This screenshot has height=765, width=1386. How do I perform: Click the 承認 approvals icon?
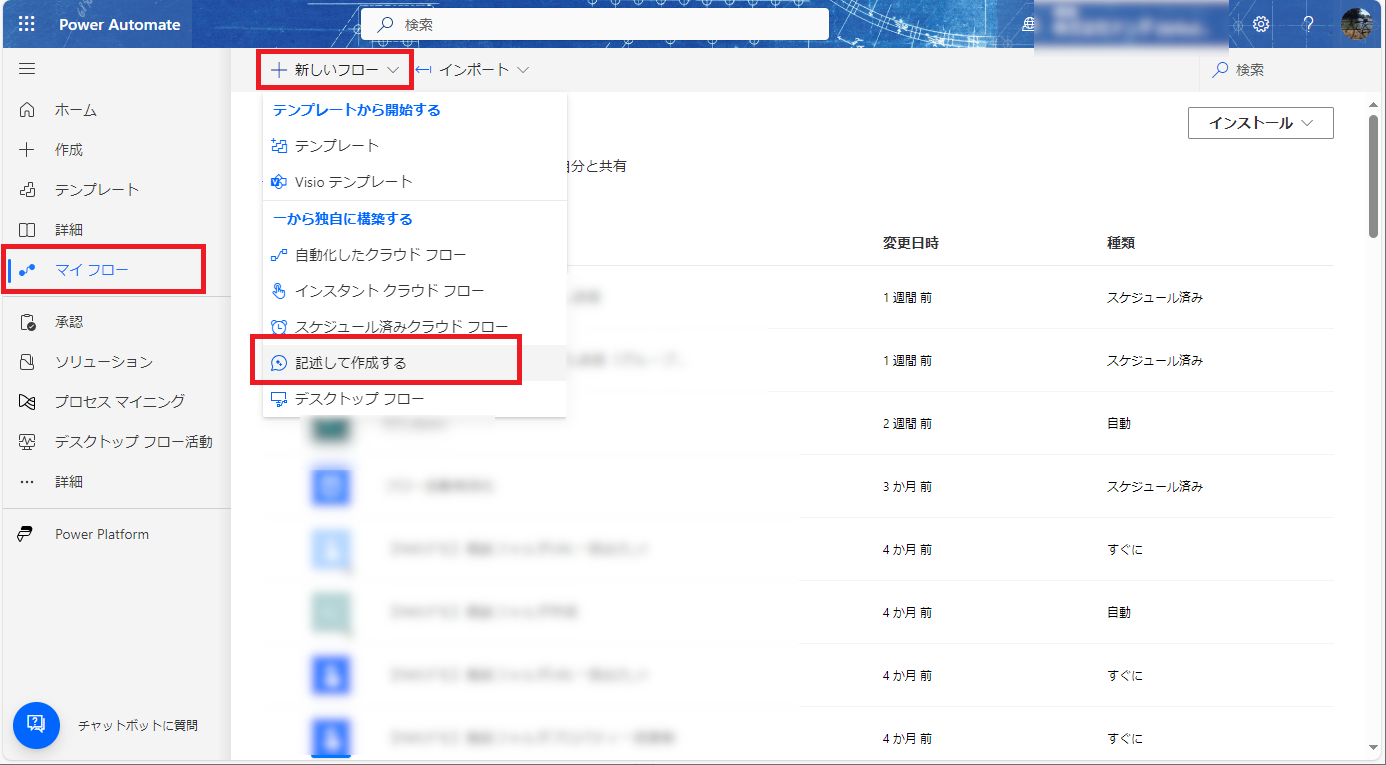[x=27, y=322]
